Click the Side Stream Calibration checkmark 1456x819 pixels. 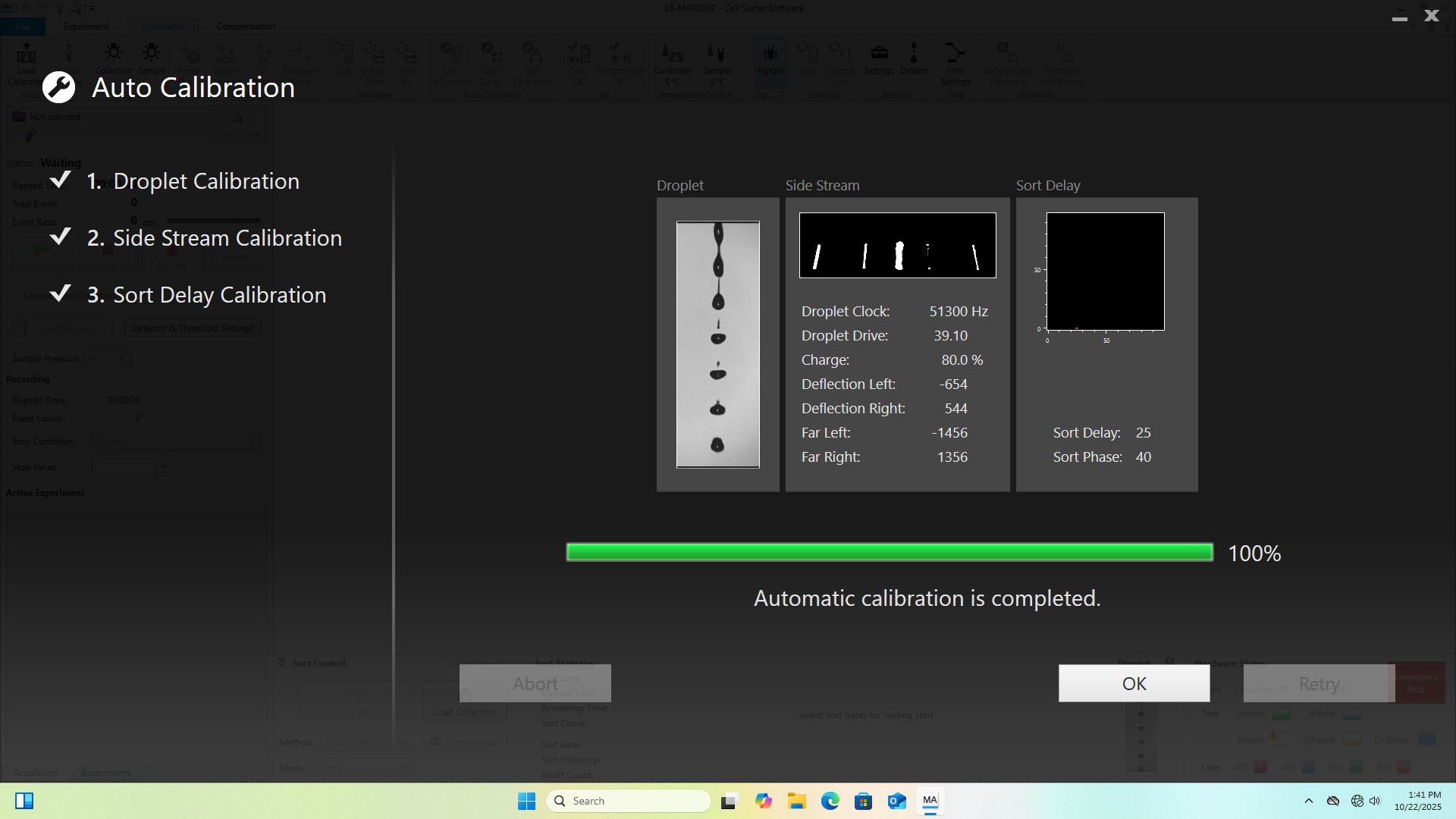coord(60,237)
